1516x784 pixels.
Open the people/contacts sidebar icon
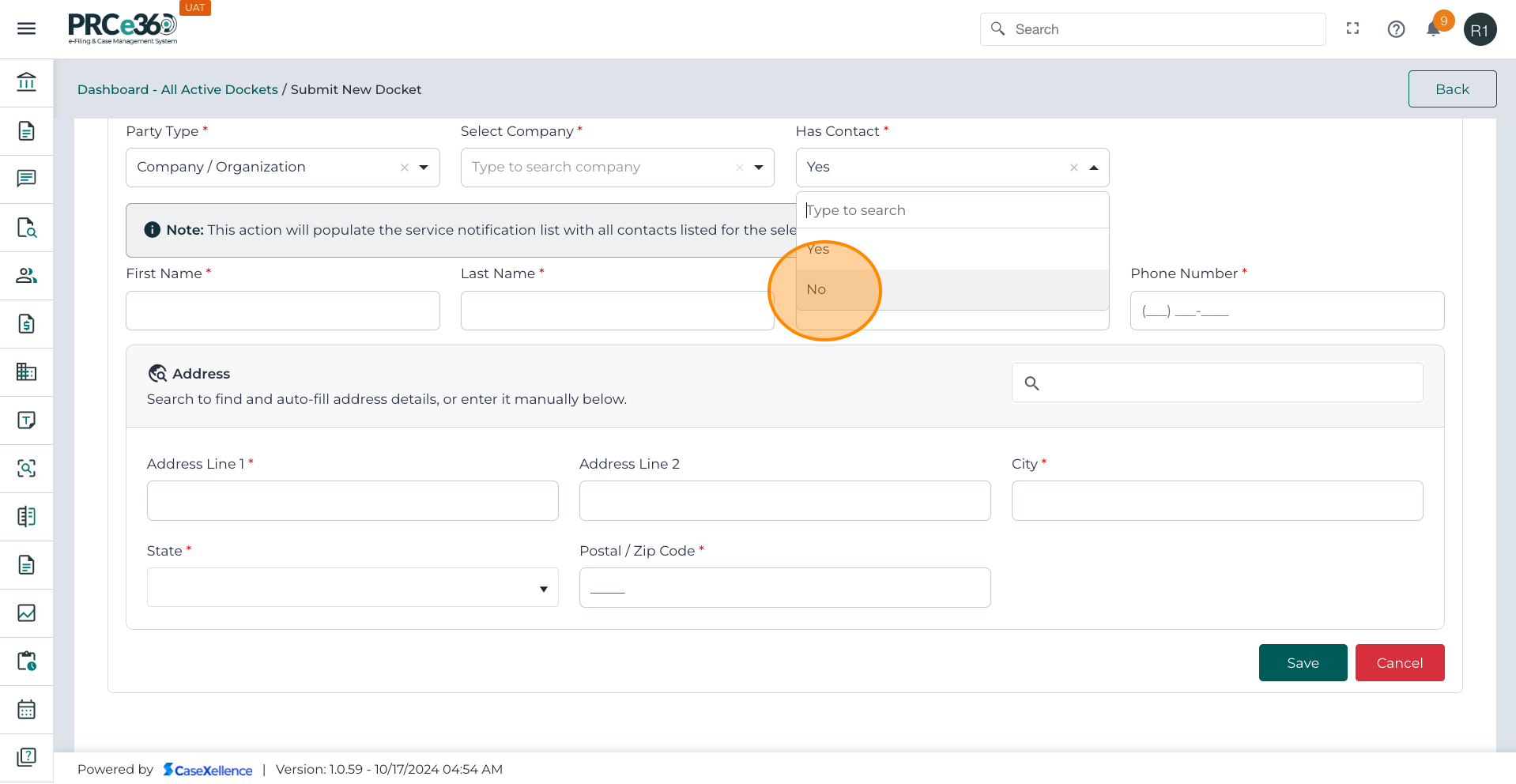pyautogui.click(x=26, y=276)
